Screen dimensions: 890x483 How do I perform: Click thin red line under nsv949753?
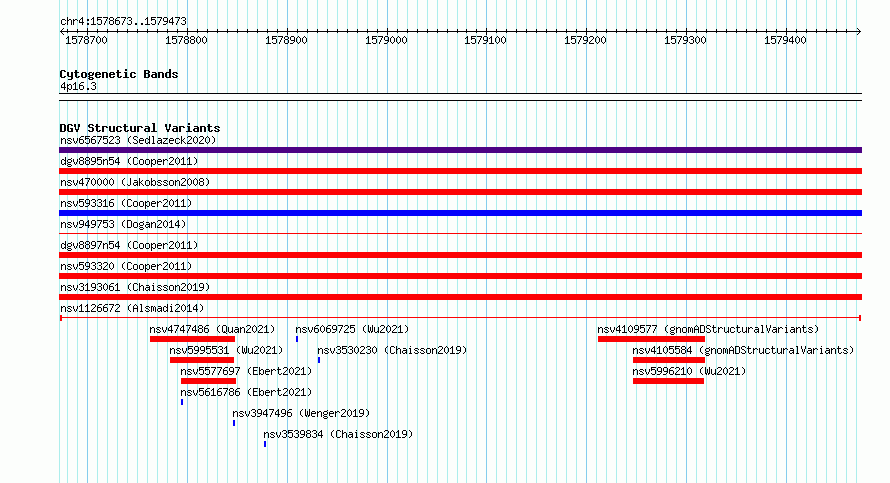click(460, 233)
